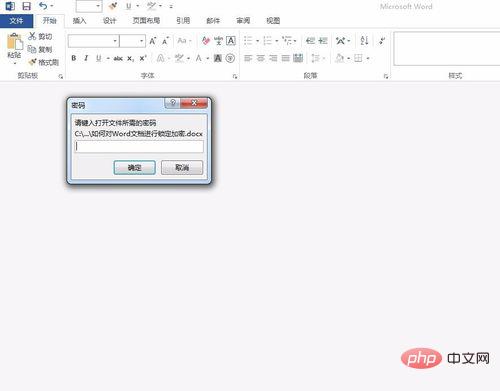Click the paragraph Shading paint bucket
This screenshot has width=500, height=391.
click(339, 58)
